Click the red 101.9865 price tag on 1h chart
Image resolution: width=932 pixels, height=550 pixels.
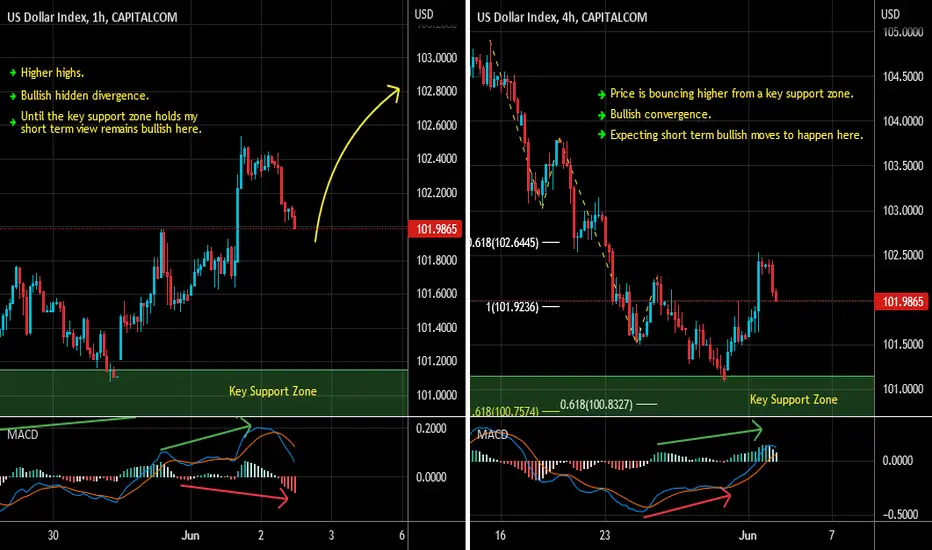click(x=435, y=229)
